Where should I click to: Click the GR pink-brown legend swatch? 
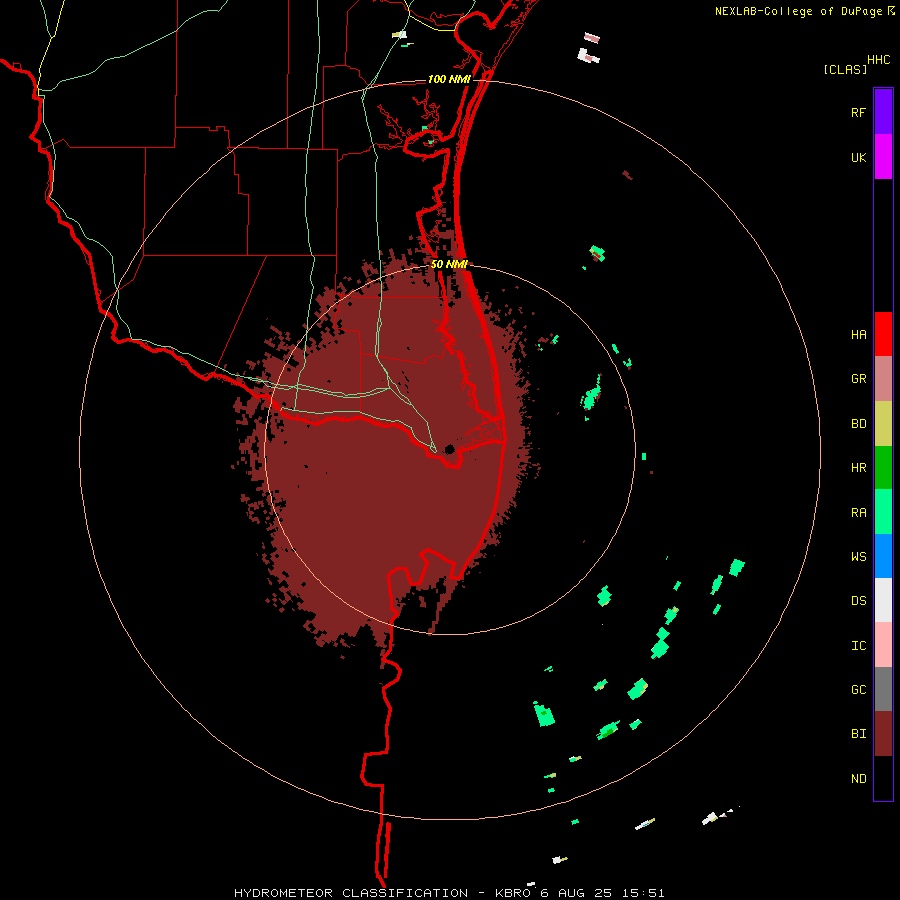(883, 379)
